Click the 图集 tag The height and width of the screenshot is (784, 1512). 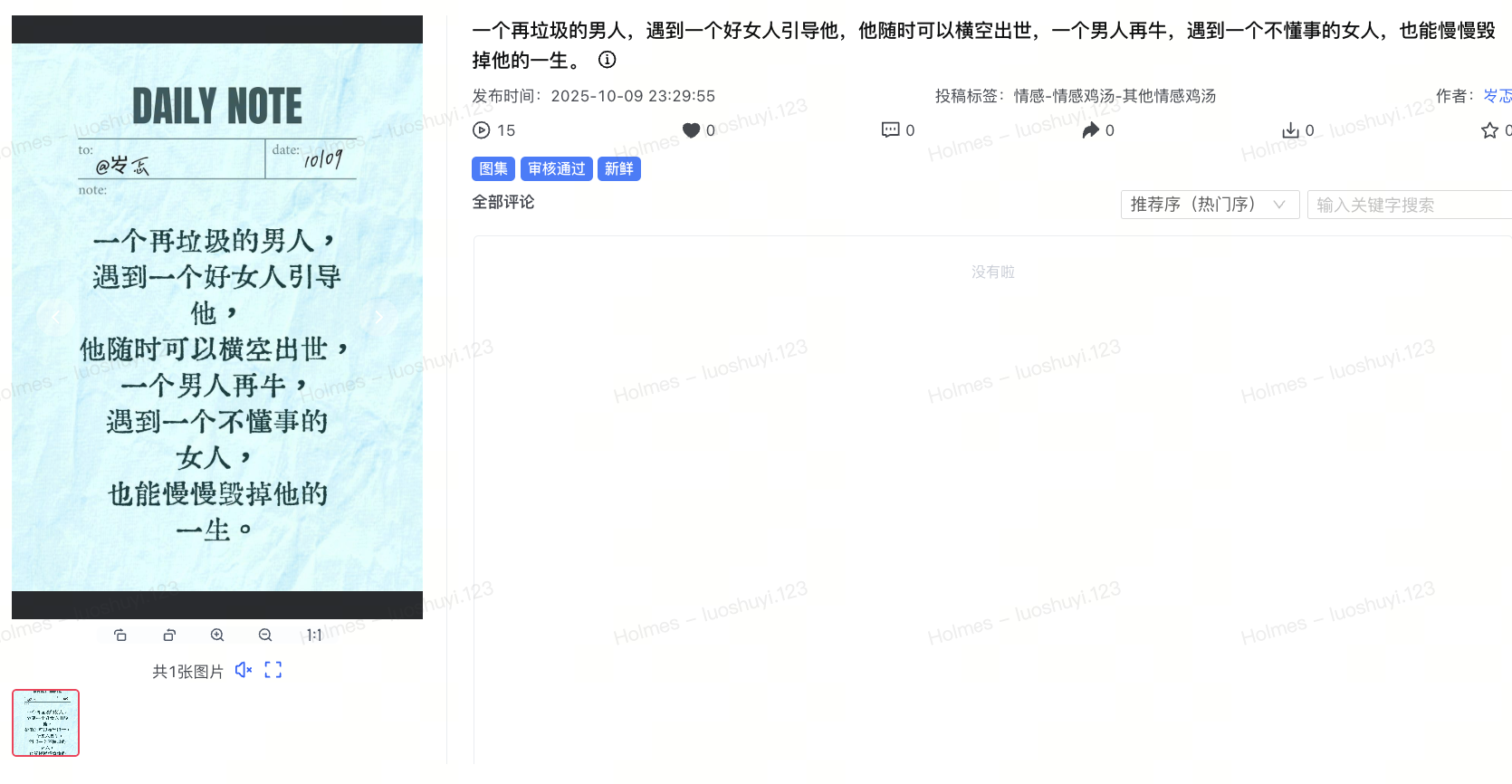pyautogui.click(x=493, y=169)
